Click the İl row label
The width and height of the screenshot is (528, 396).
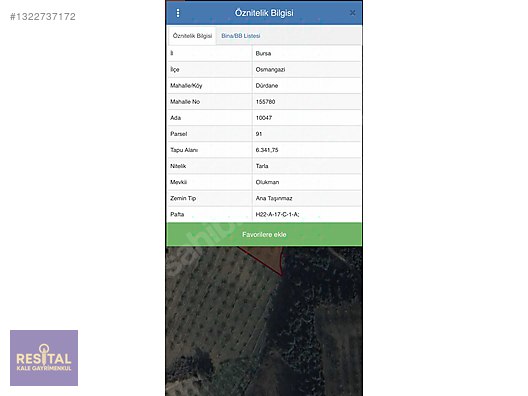tap(172, 53)
